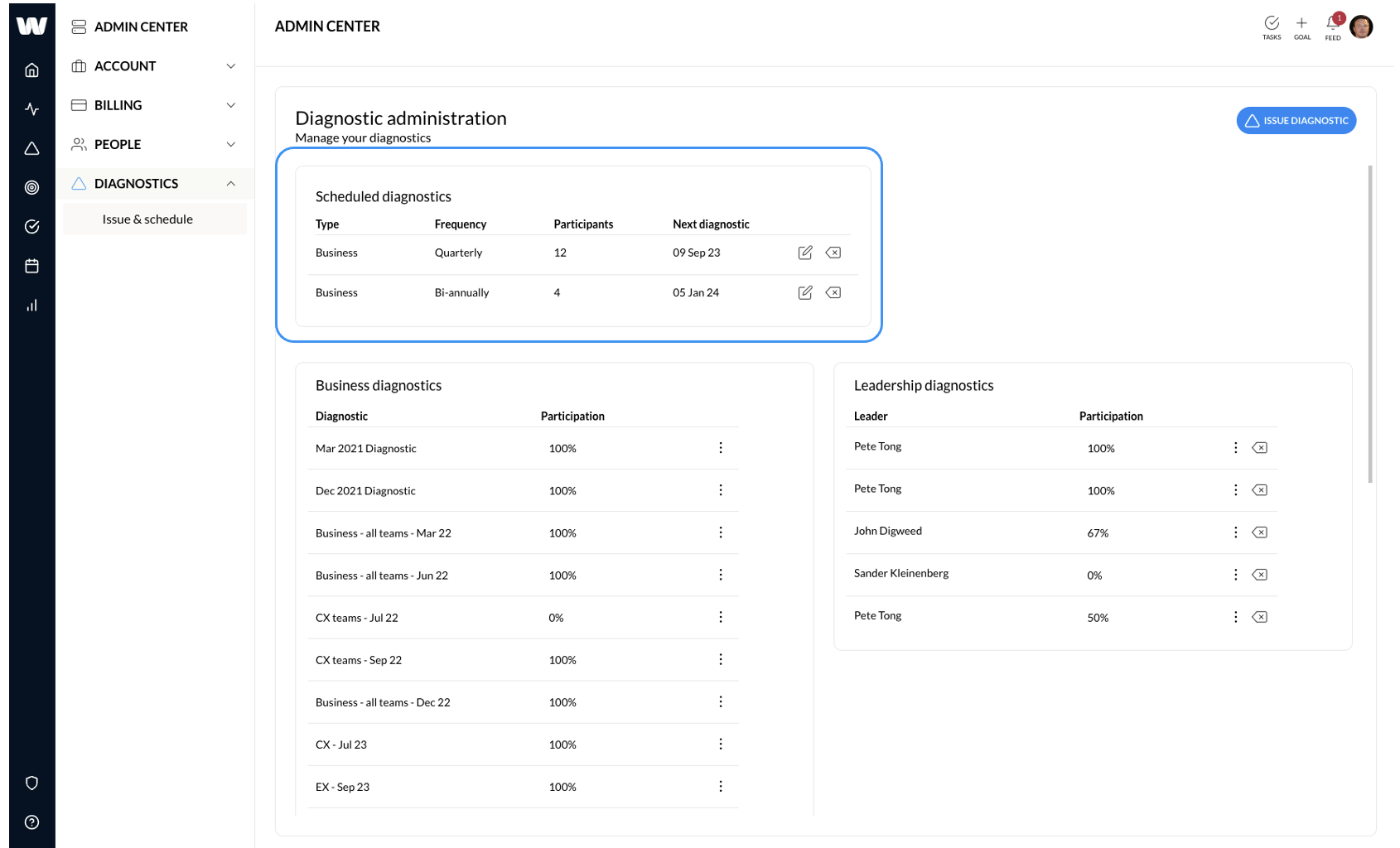Image resolution: width=1400 pixels, height=848 pixels.
Task: Open options for Business all teams Mar 22
Action: point(721,532)
